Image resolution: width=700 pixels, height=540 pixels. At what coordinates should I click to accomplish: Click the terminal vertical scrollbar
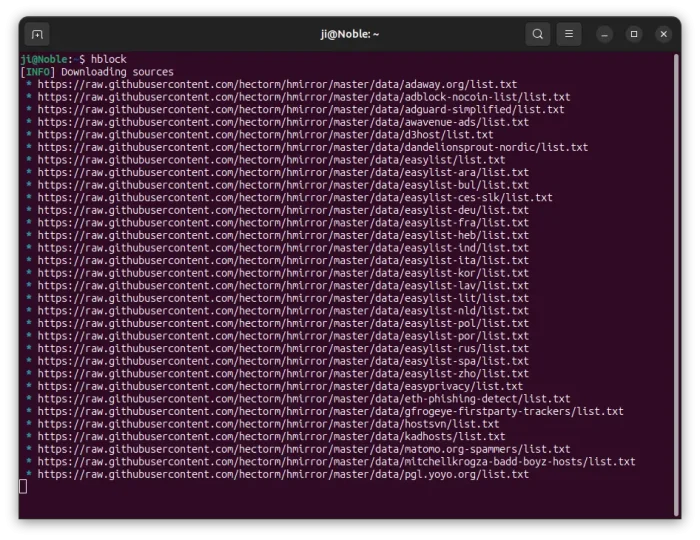point(677,285)
